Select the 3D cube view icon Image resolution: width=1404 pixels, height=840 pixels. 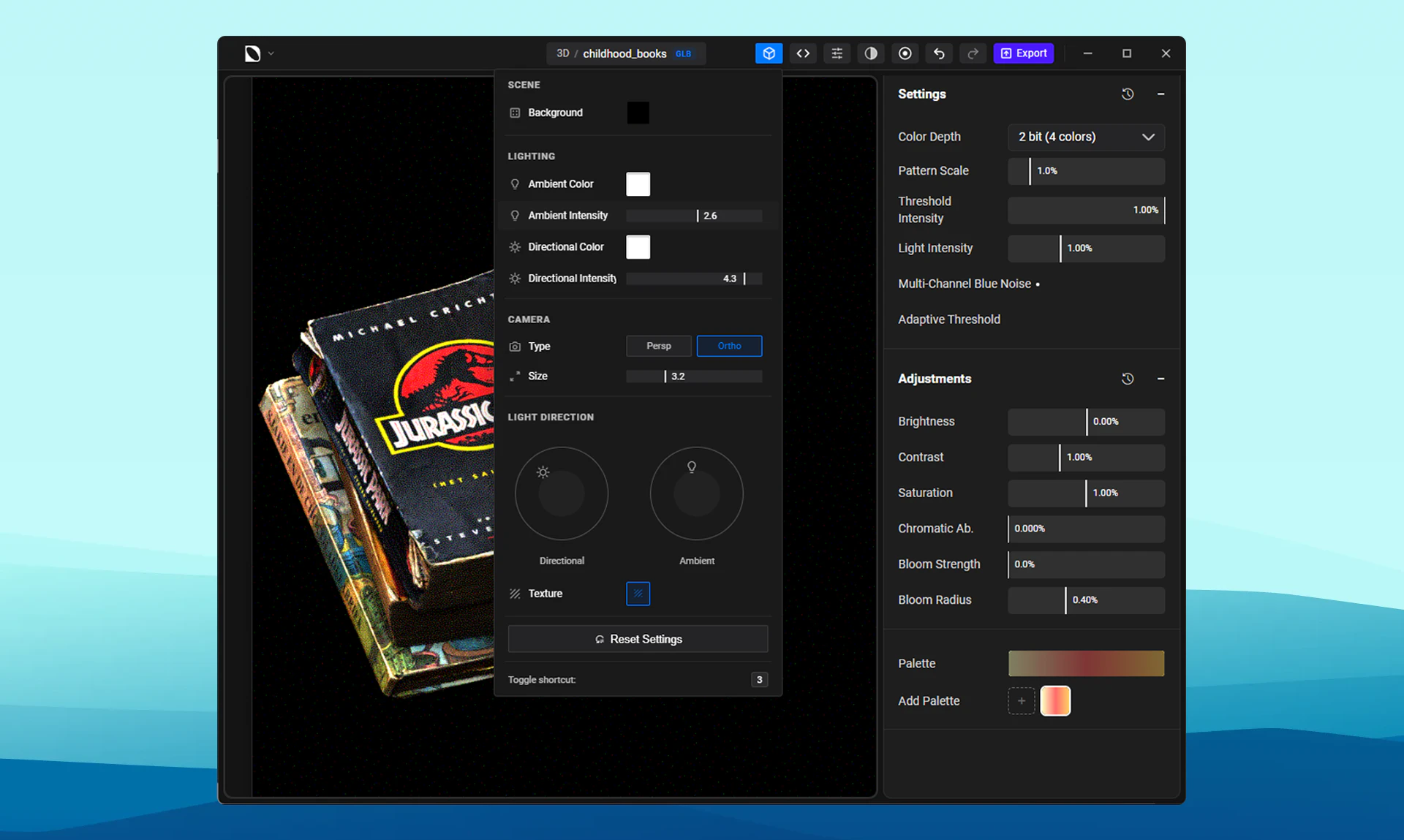pyautogui.click(x=769, y=53)
